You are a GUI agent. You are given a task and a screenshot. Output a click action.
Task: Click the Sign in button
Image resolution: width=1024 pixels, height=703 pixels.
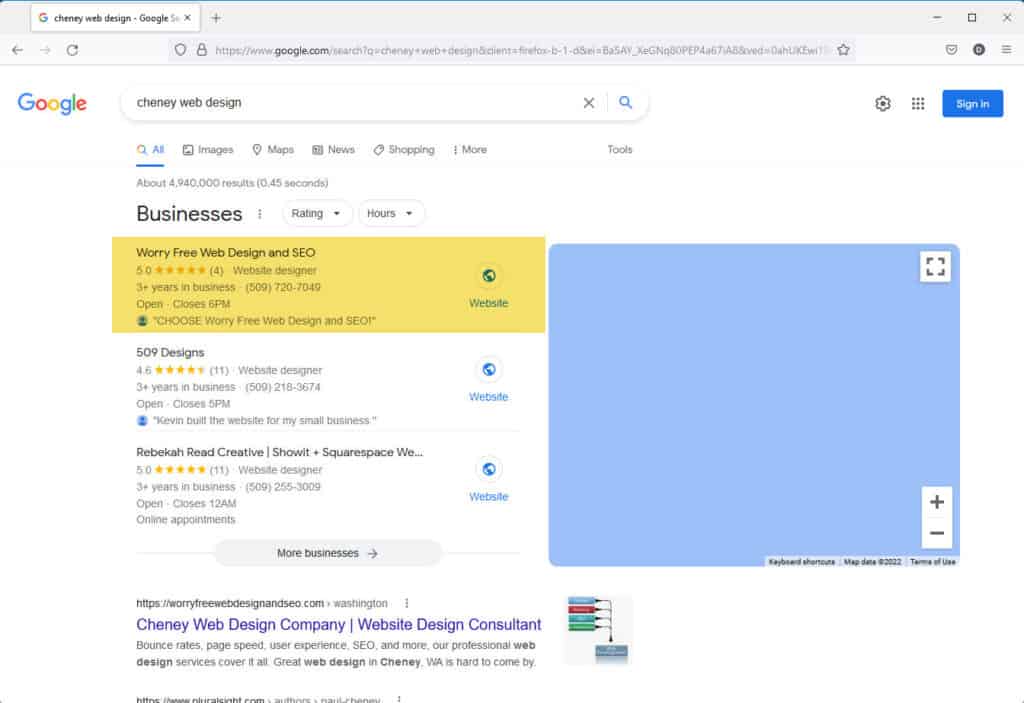[972, 103]
